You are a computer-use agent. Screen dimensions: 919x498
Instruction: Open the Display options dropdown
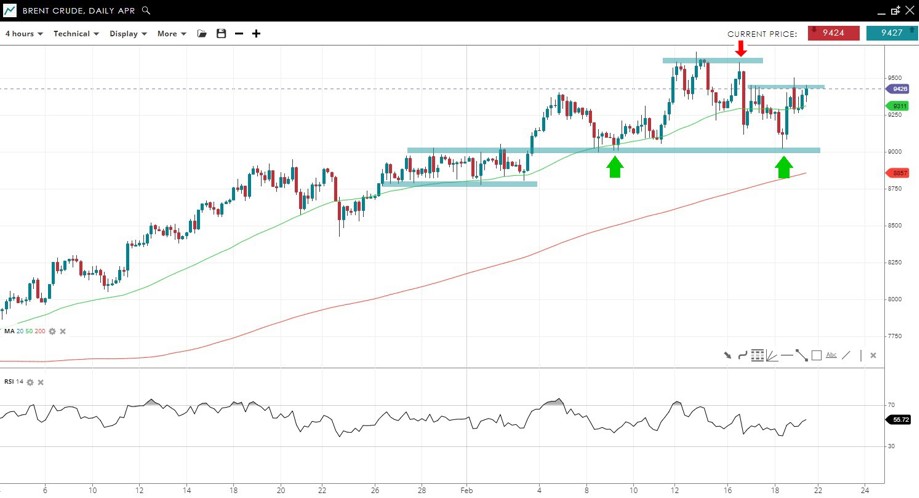(128, 34)
